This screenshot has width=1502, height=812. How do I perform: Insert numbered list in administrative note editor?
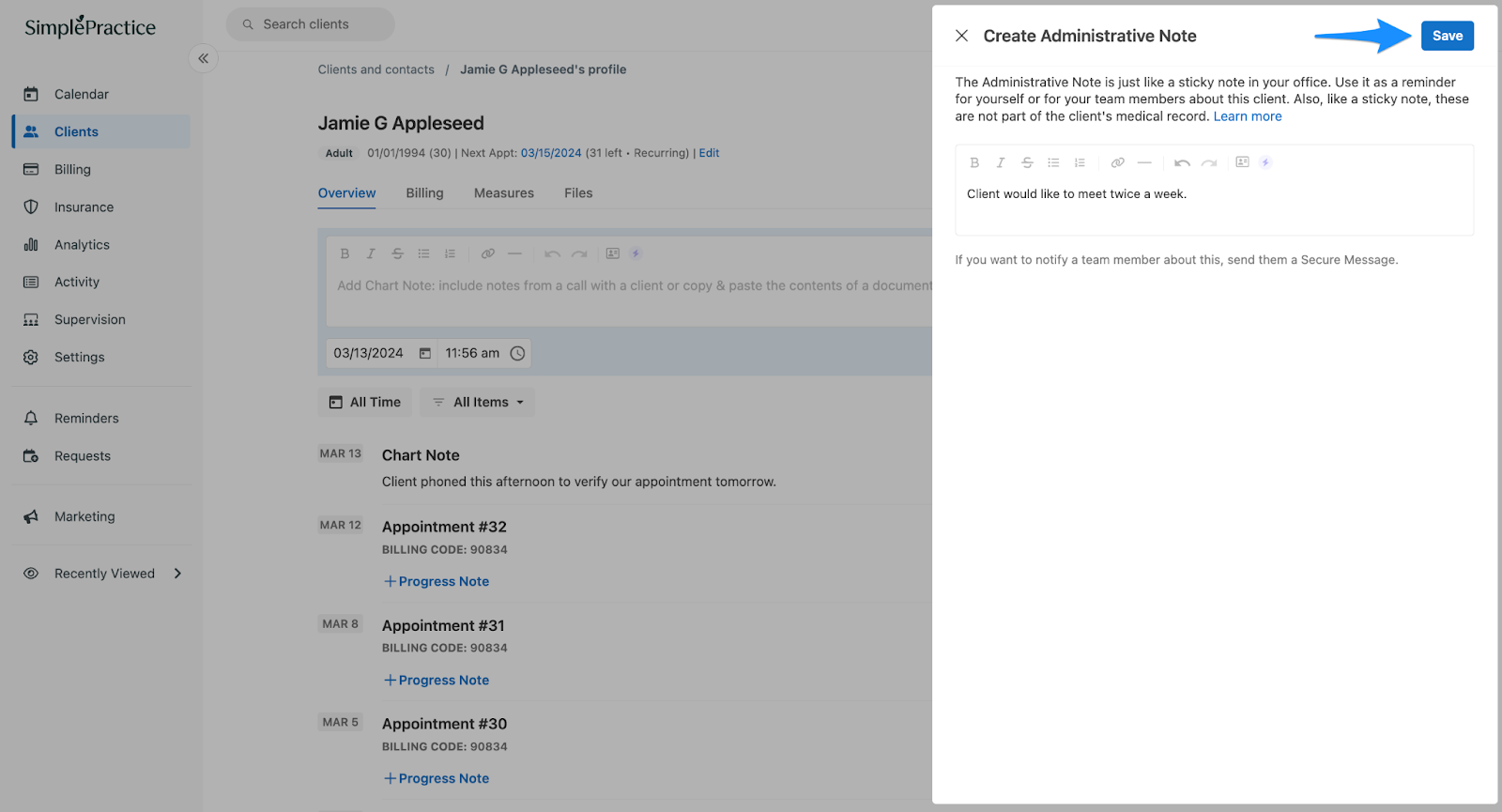(1080, 162)
